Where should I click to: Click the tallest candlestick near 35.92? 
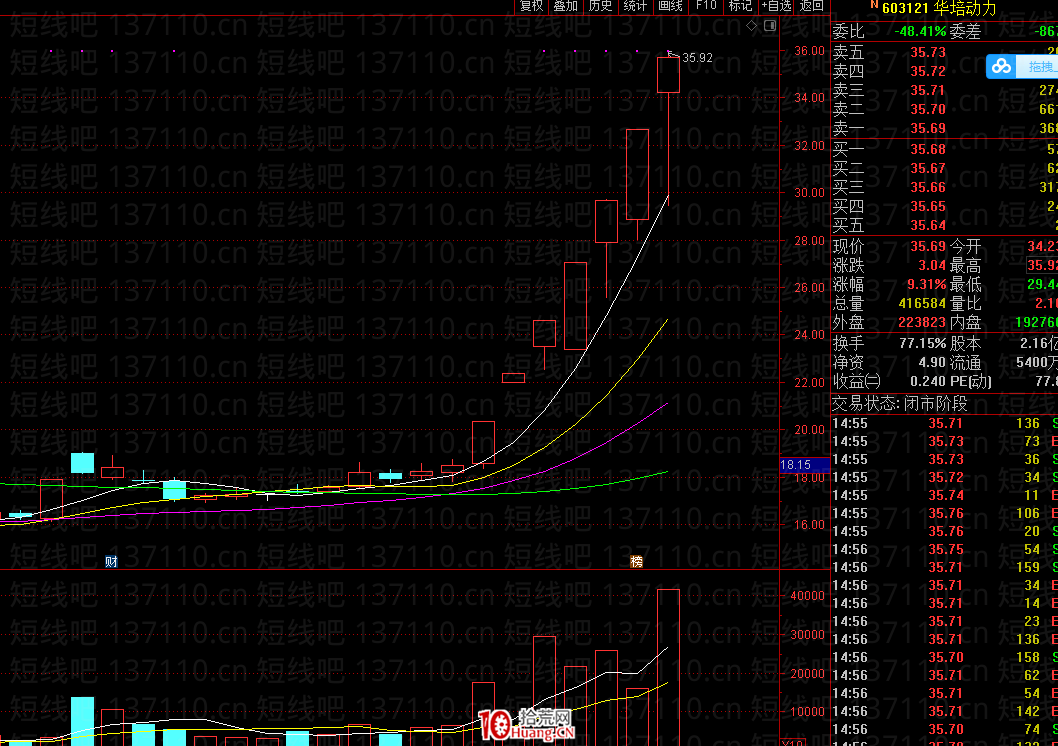(668, 74)
